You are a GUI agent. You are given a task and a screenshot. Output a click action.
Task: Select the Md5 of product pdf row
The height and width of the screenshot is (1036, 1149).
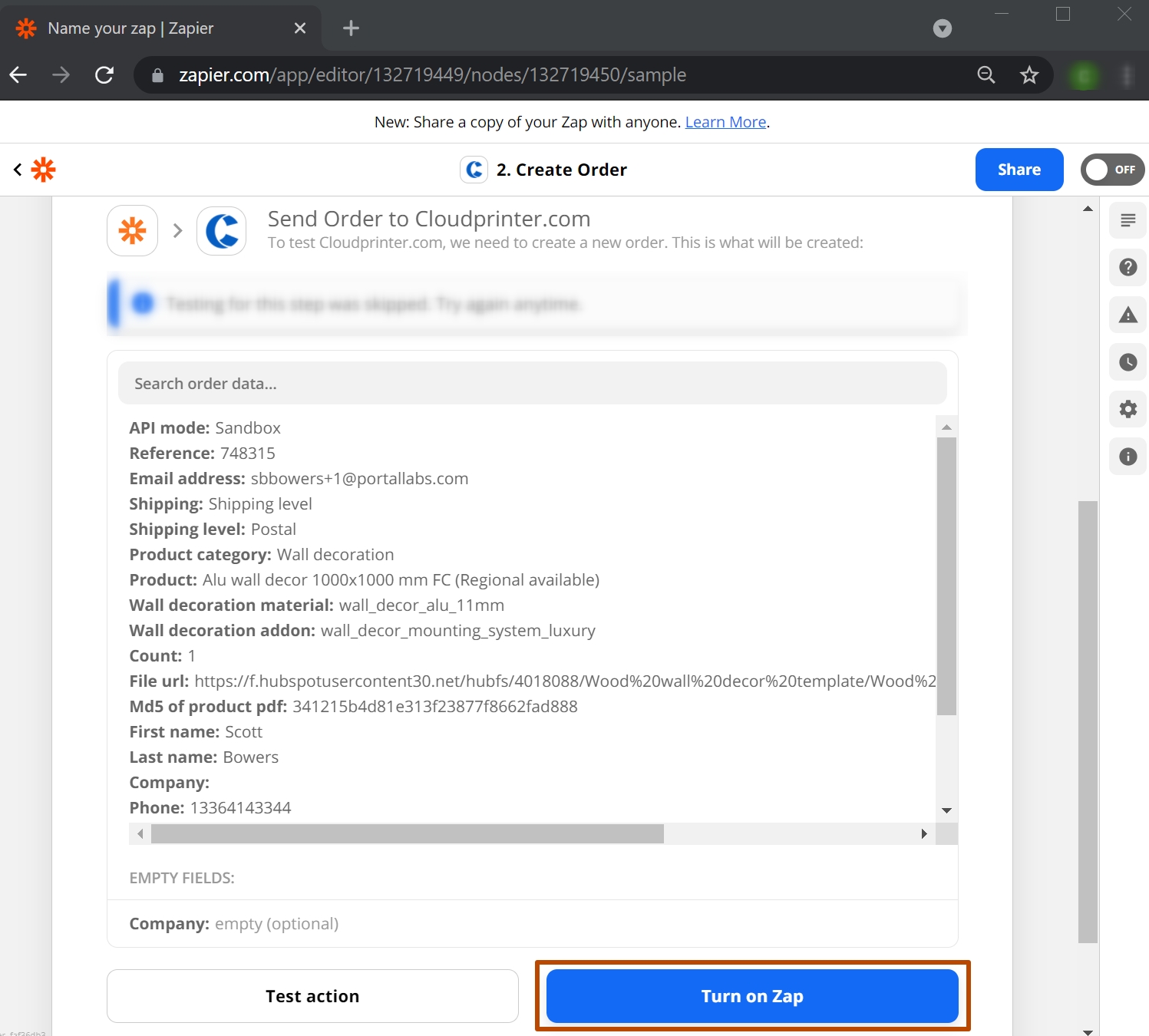353,706
